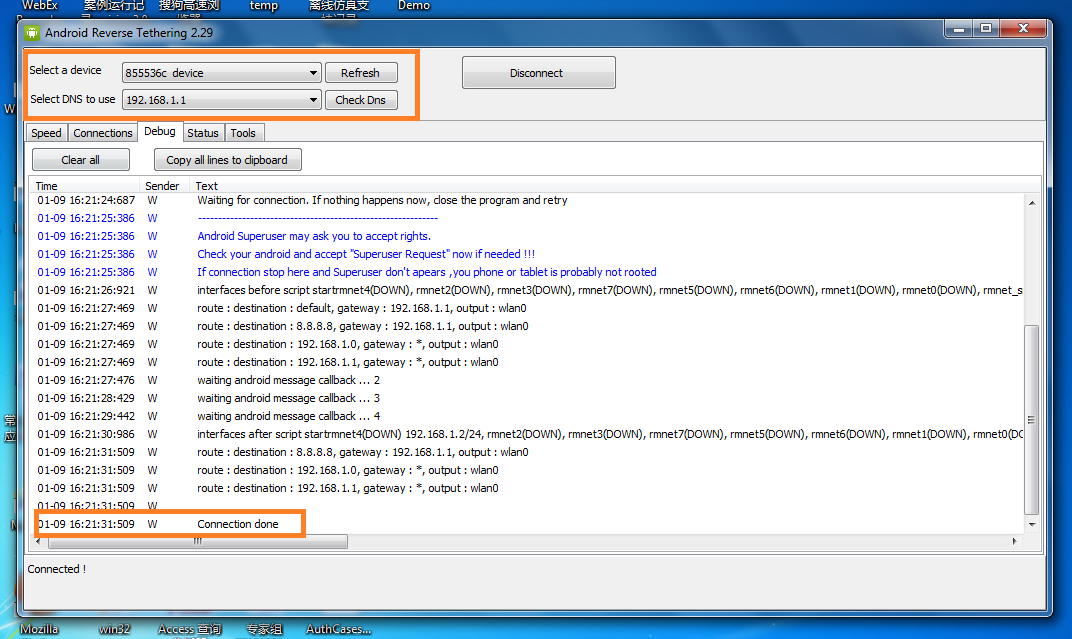This screenshot has width=1072, height=639.
Task: Click the vertical scrollbar down arrow
Action: click(x=1032, y=525)
